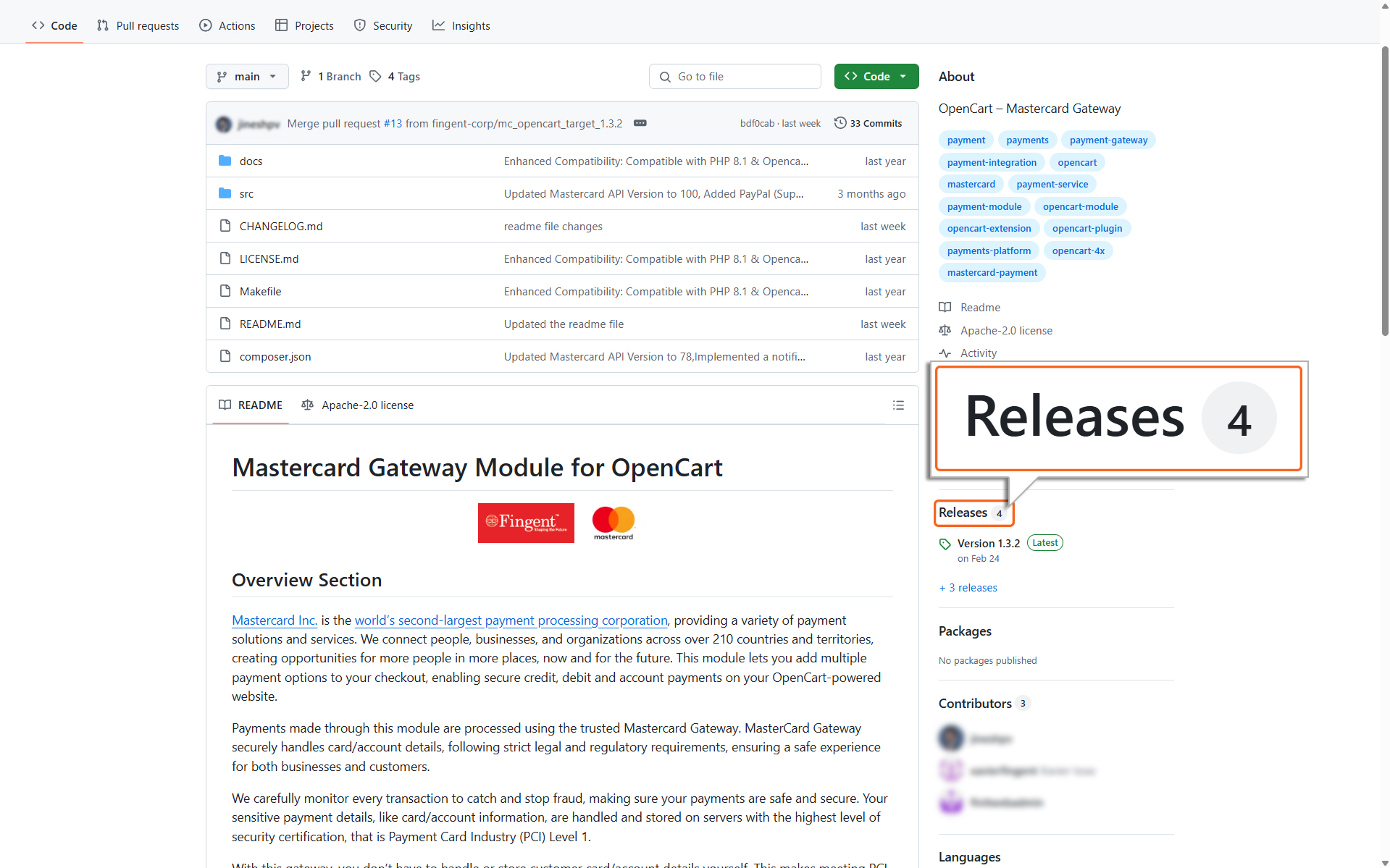Open first contributor's avatar
This screenshot has width=1390, height=868.
click(951, 738)
